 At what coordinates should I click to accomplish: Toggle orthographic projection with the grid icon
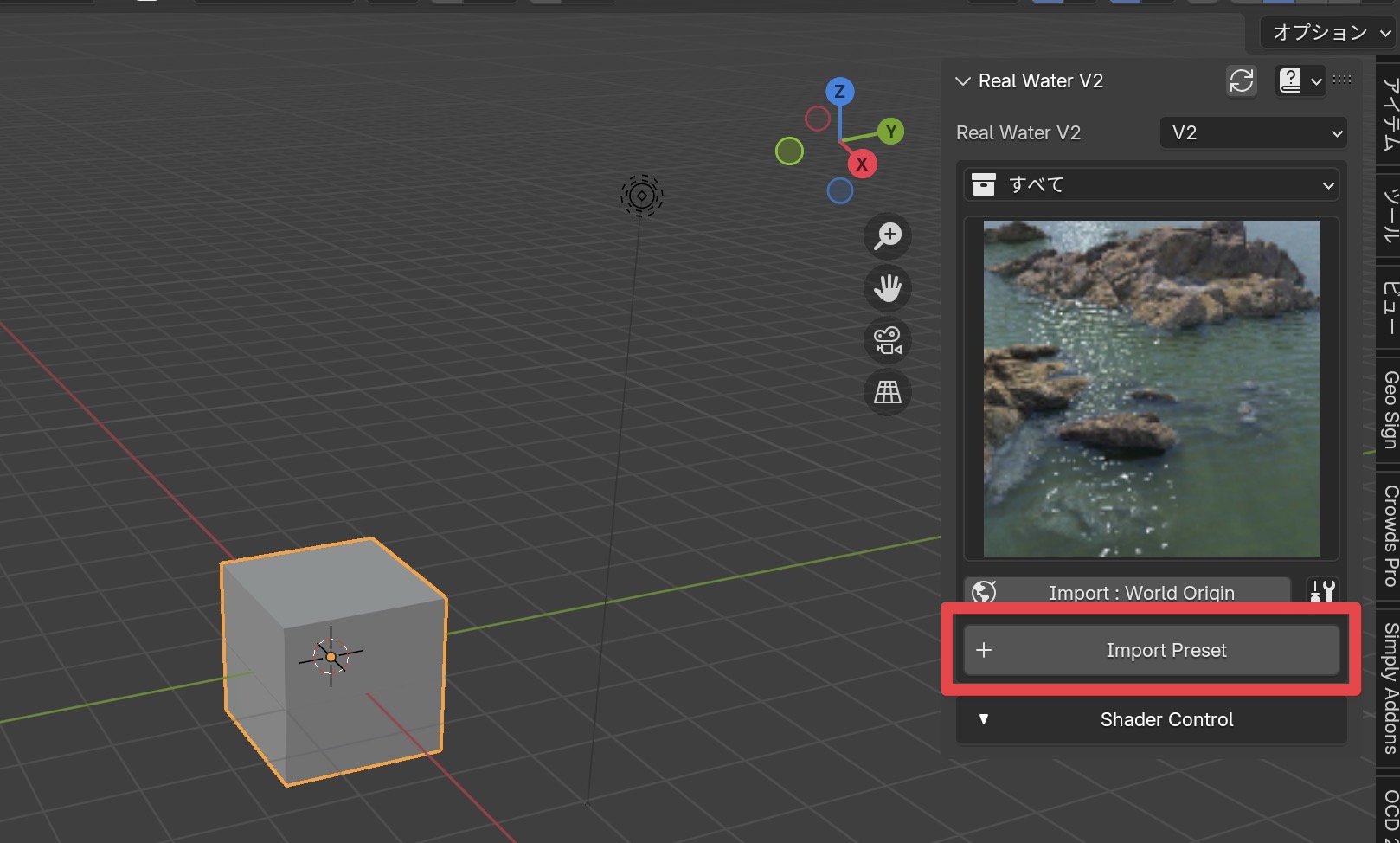click(x=886, y=392)
